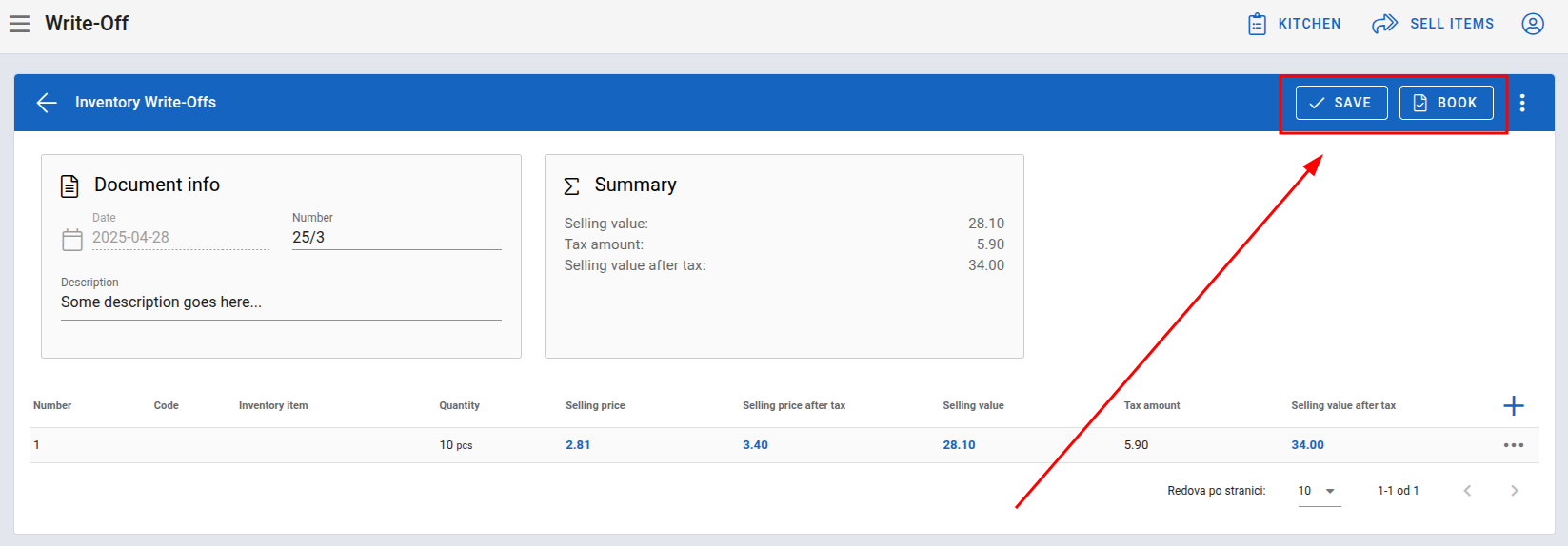The height and width of the screenshot is (546, 1568).
Task: Click the Date field 2025-04-28
Action: pyautogui.click(x=181, y=238)
